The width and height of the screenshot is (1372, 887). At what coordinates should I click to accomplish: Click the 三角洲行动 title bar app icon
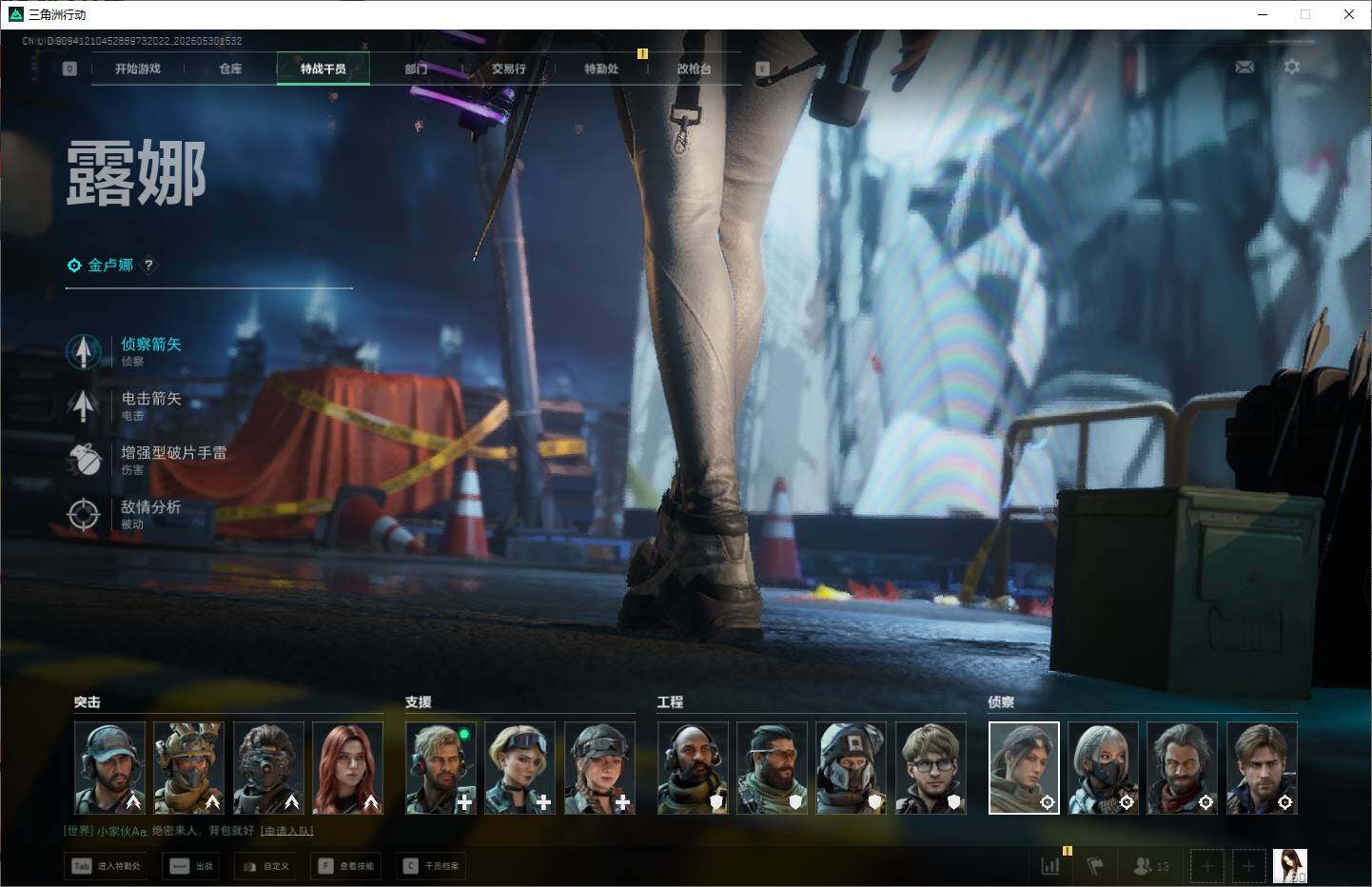click(x=15, y=14)
